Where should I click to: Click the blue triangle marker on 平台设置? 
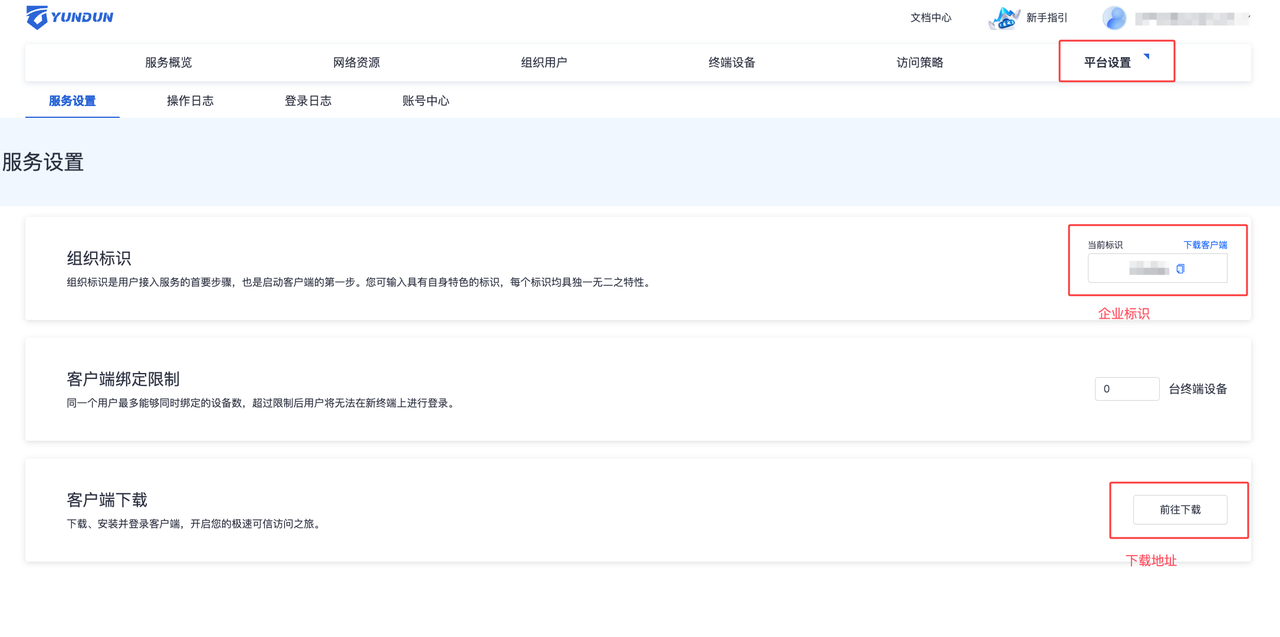[x=1146, y=56]
